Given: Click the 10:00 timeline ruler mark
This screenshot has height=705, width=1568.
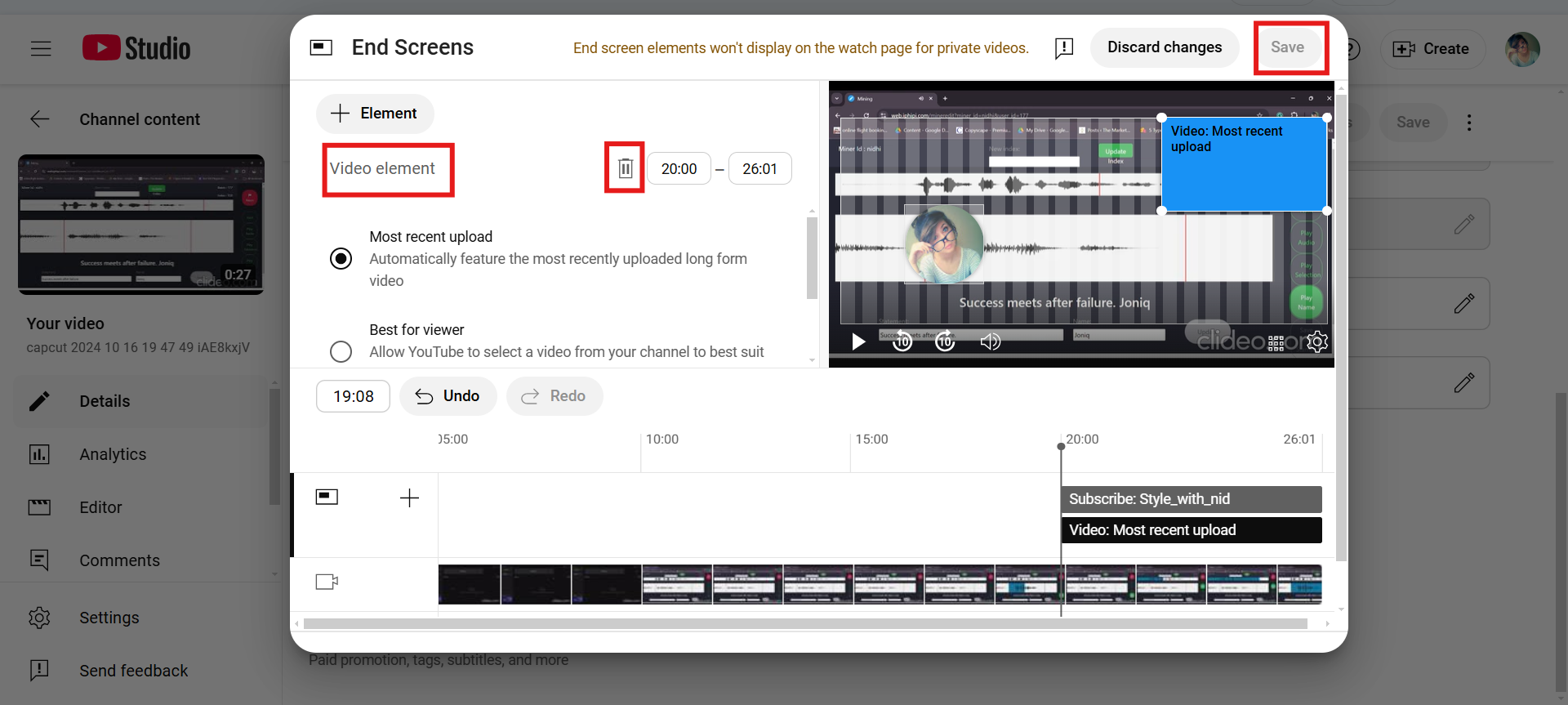Looking at the screenshot, I should pyautogui.click(x=662, y=440).
